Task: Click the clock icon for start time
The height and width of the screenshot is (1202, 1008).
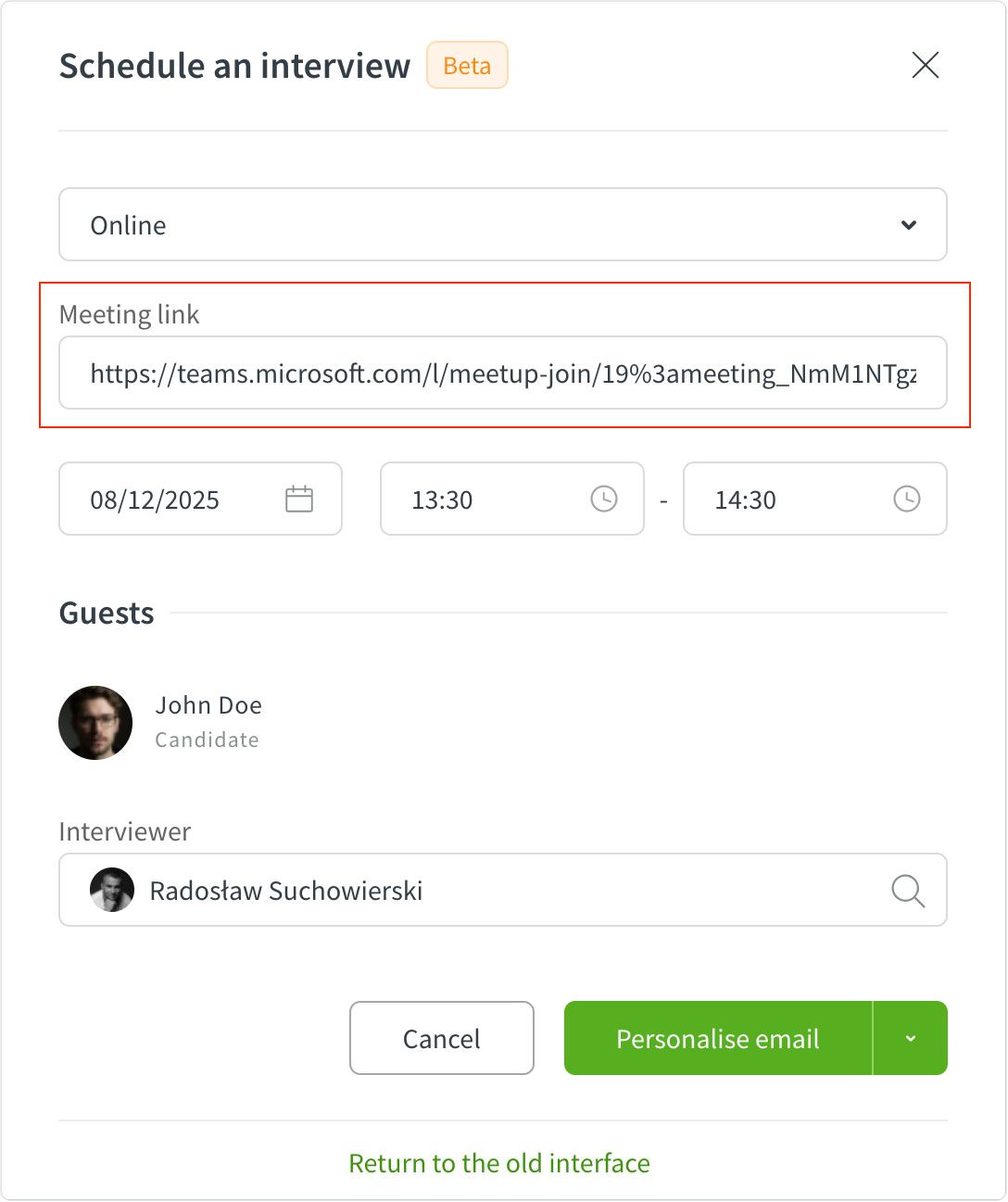Action: tap(604, 500)
